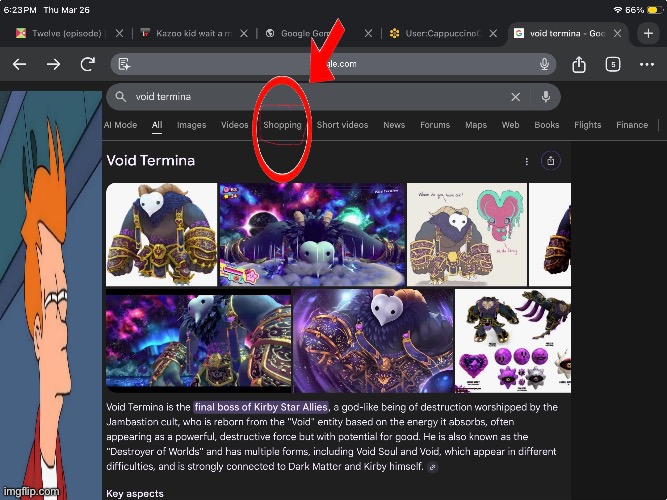Switch to Videos results
Screen dimensions: 667x500
(234, 125)
